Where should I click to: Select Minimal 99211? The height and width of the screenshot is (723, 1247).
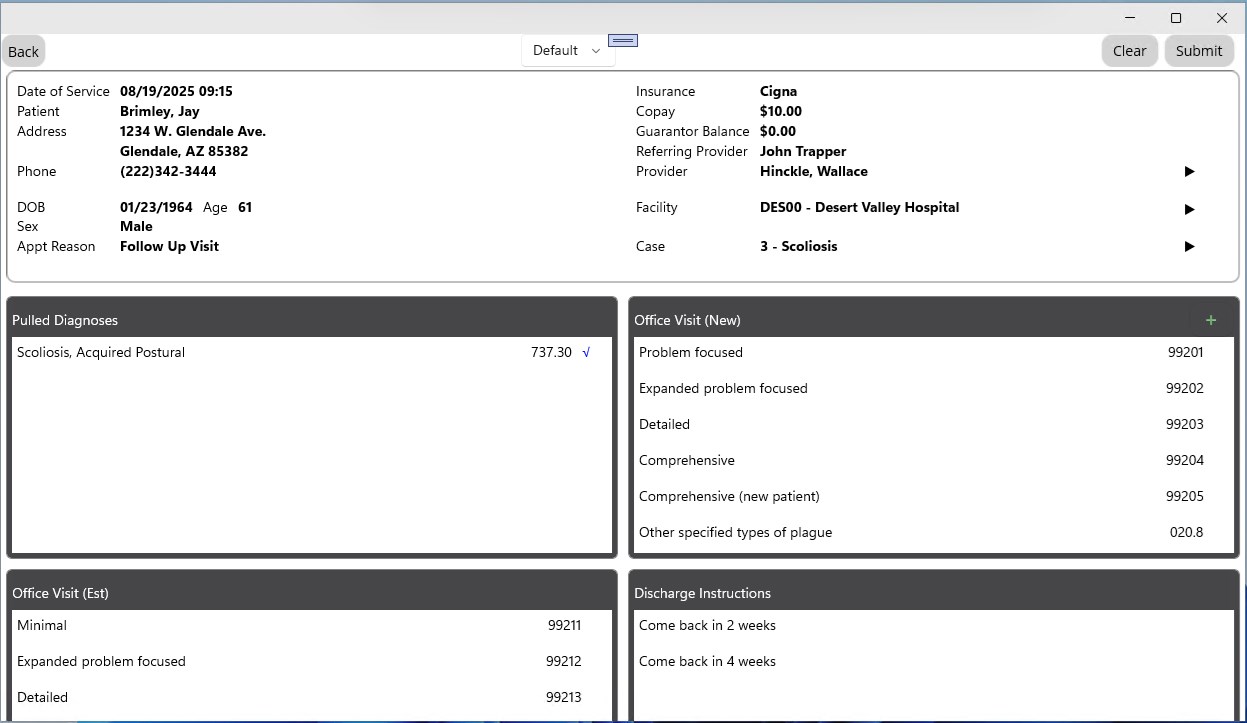[311, 625]
